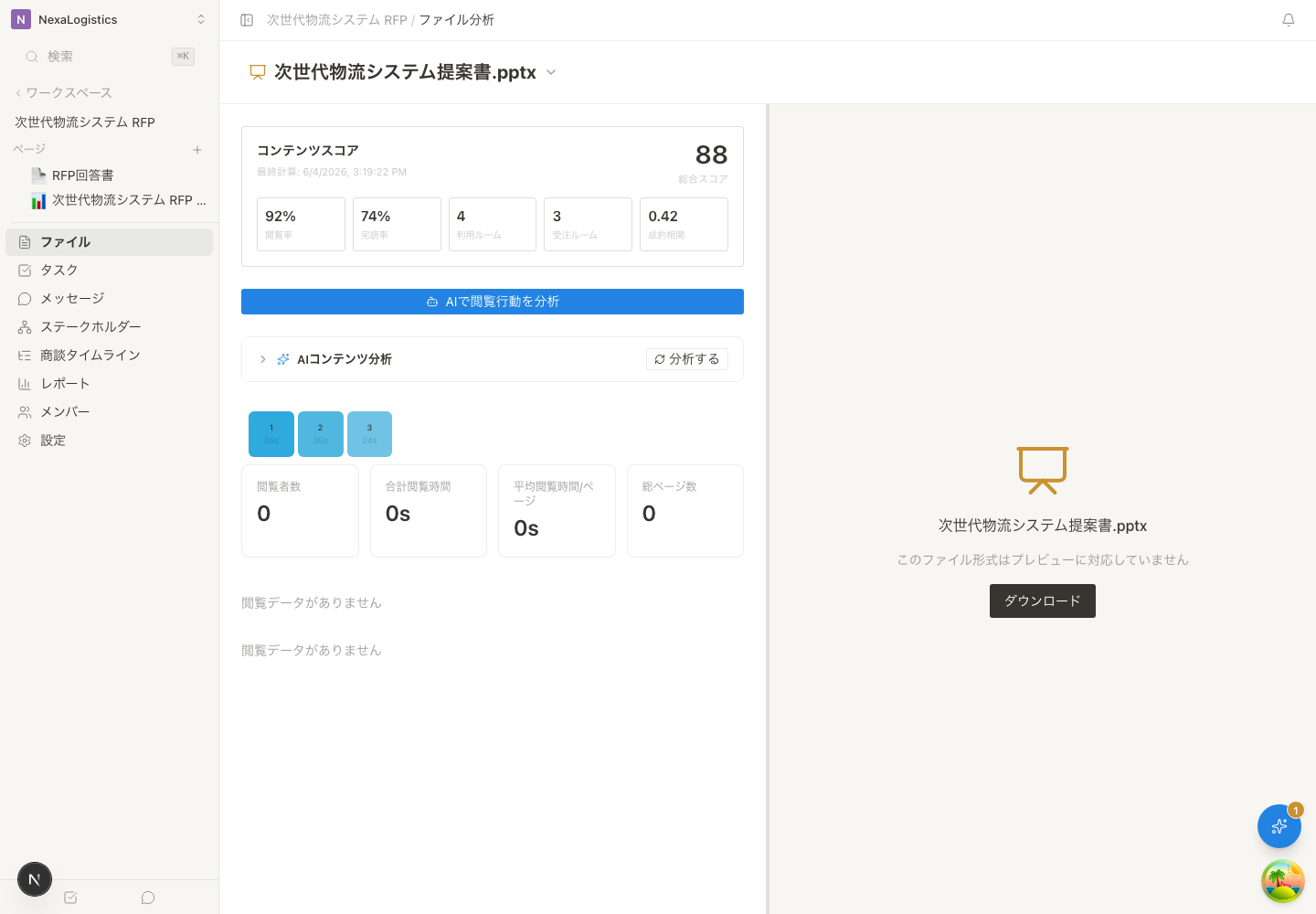Click the 商談タイムライン list icon

tap(25, 356)
